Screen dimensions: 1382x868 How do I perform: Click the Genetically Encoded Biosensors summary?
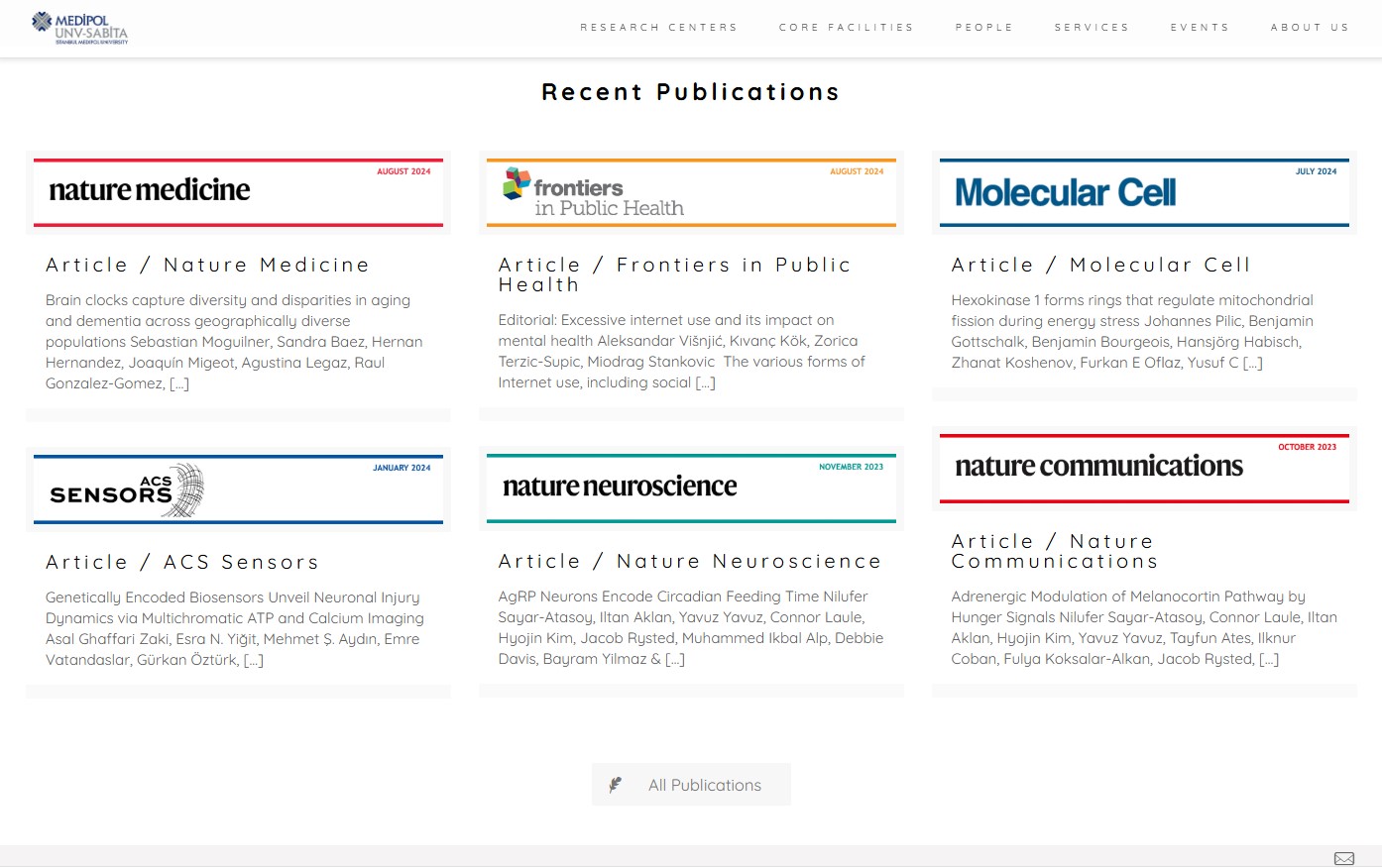tap(235, 628)
